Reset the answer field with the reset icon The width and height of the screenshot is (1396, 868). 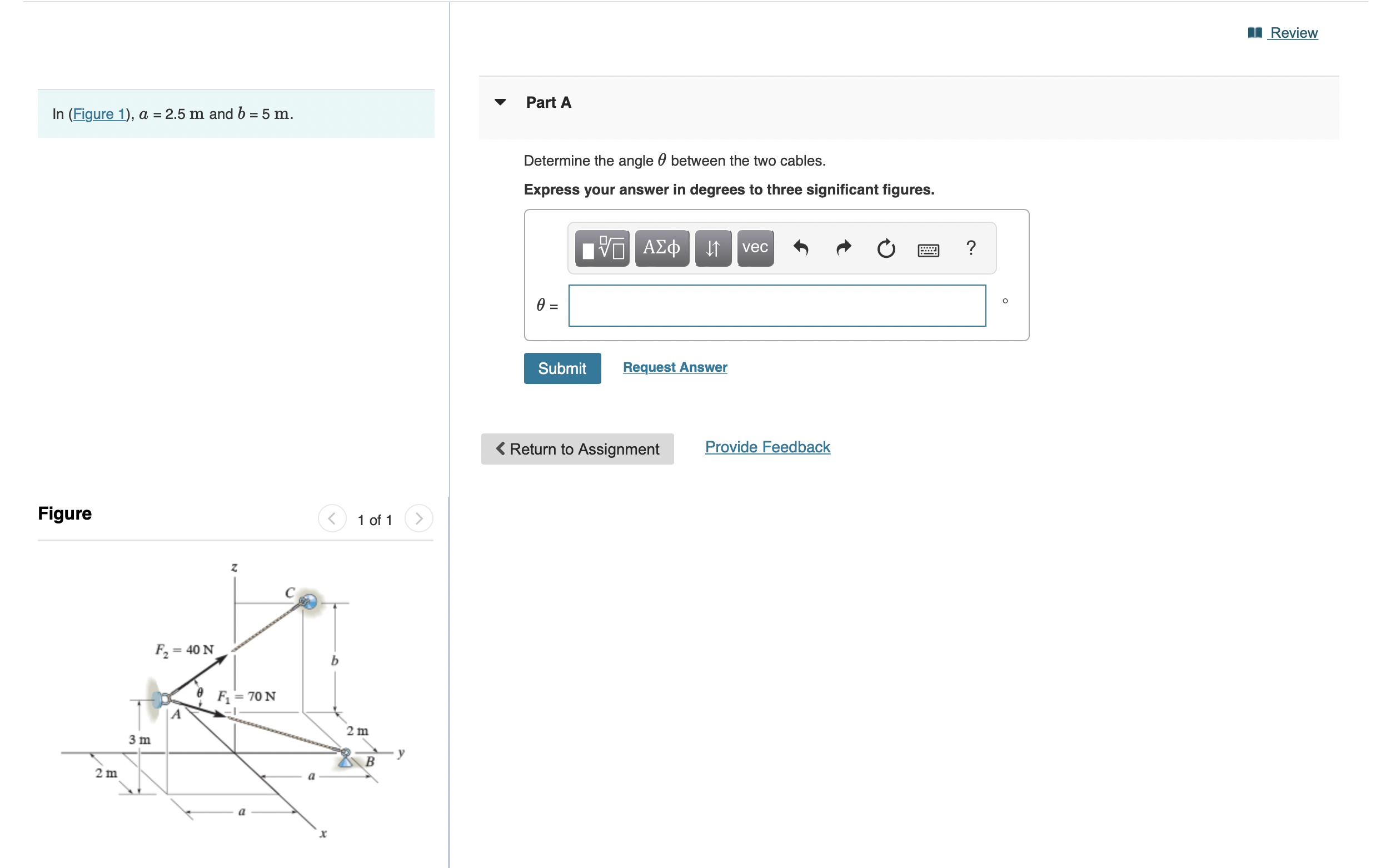pyautogui.click(x=885, y=248)
